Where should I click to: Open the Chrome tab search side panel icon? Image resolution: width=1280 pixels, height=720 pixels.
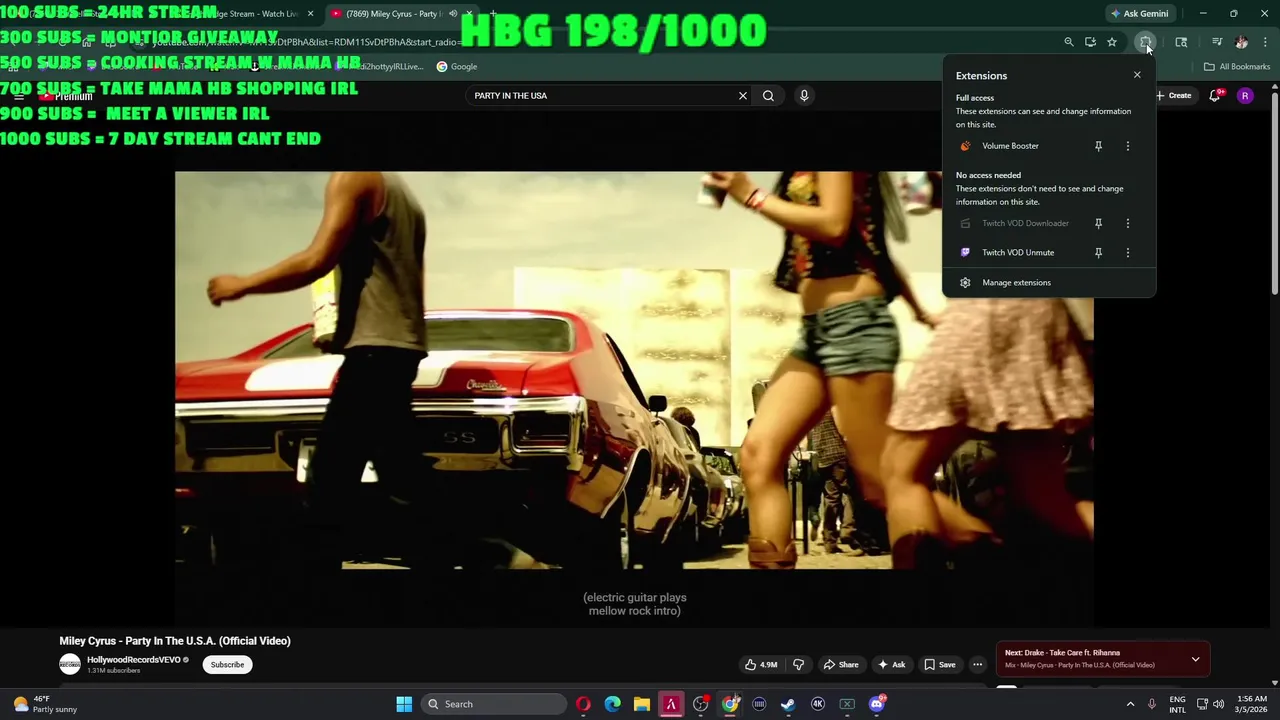tap(1181, 42)
